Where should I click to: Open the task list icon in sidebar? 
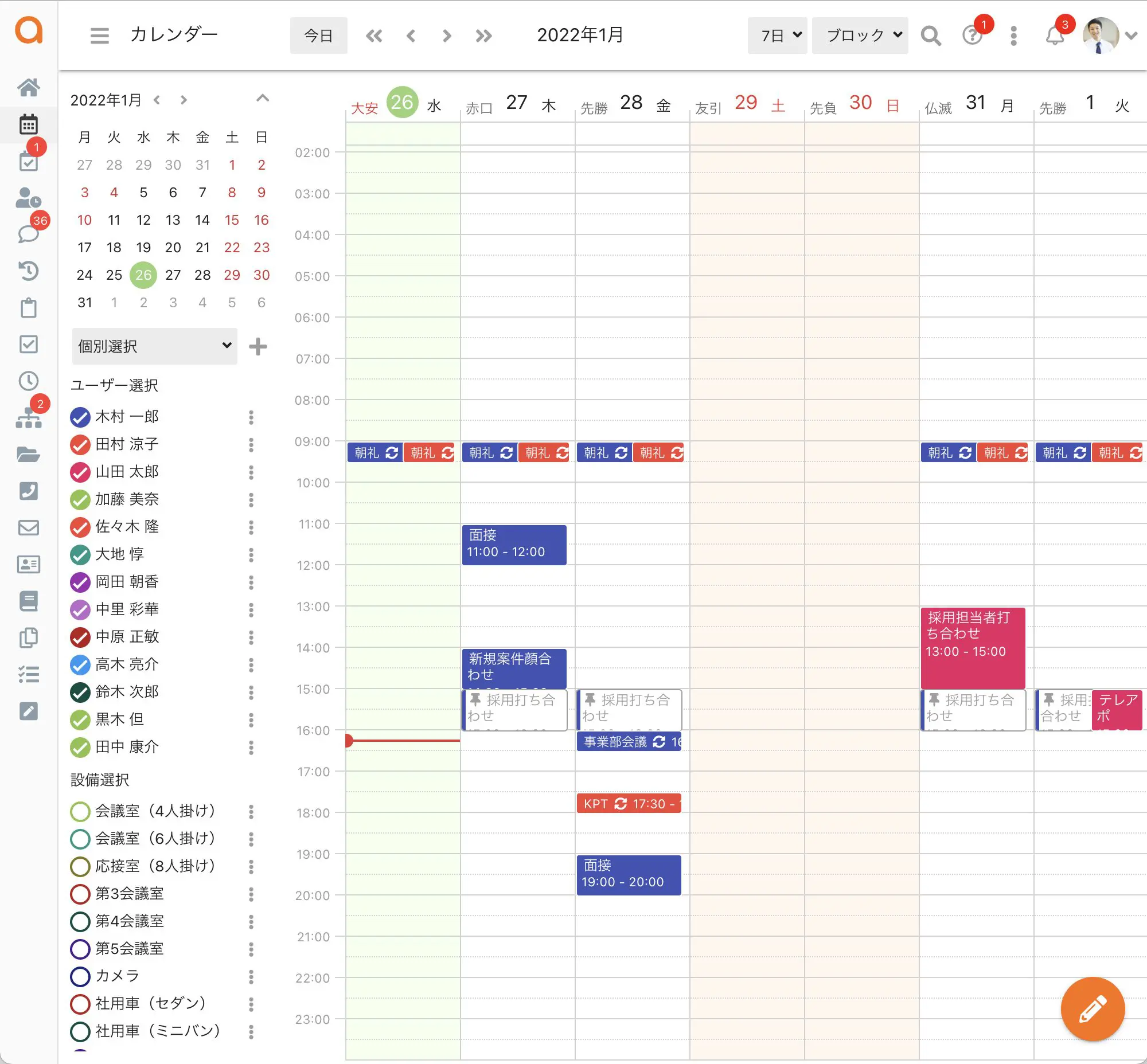28,674
